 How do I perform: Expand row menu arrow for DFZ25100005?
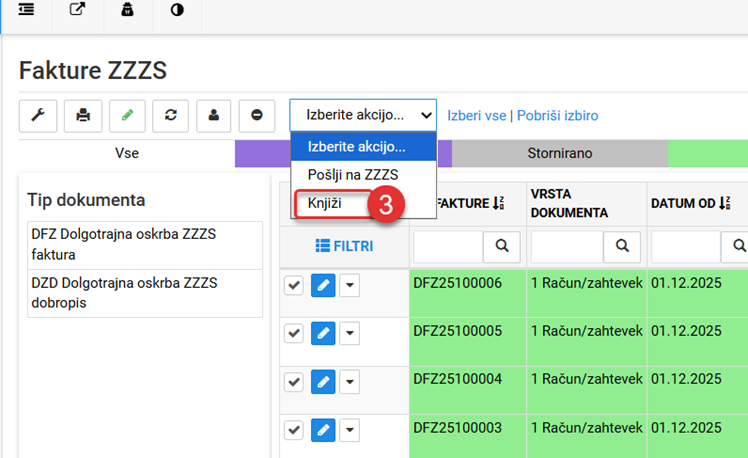click(x=350, y=333)
